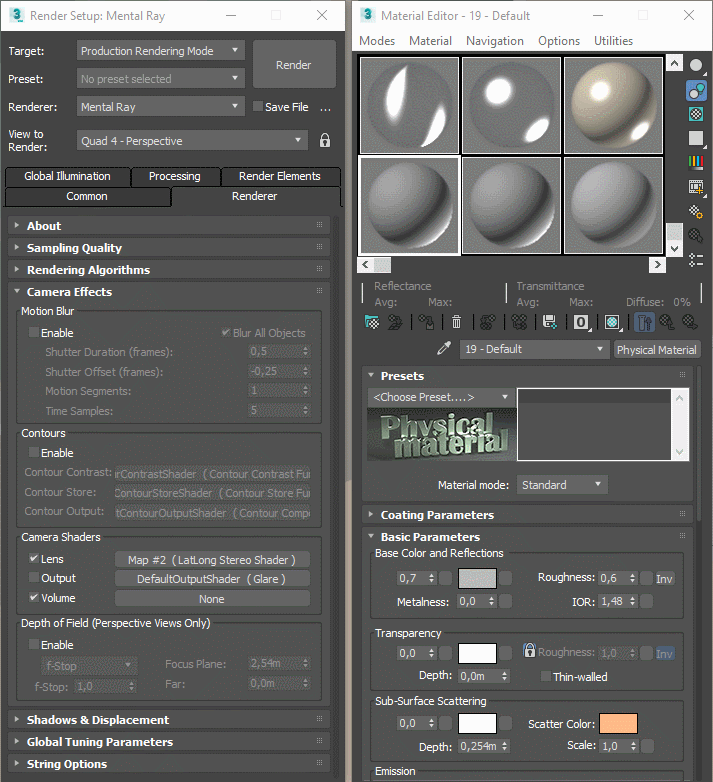The image size is (713, 782).
Task: Select the third sample slot with beige sphere
Action: coord(613,105)
